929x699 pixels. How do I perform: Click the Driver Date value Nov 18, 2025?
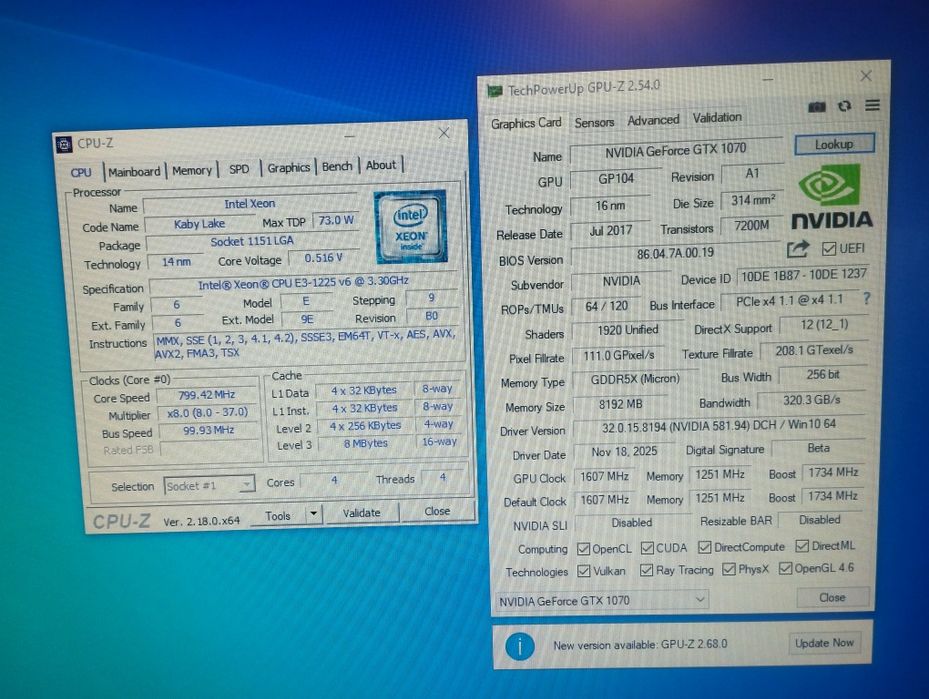pos(624,451)
